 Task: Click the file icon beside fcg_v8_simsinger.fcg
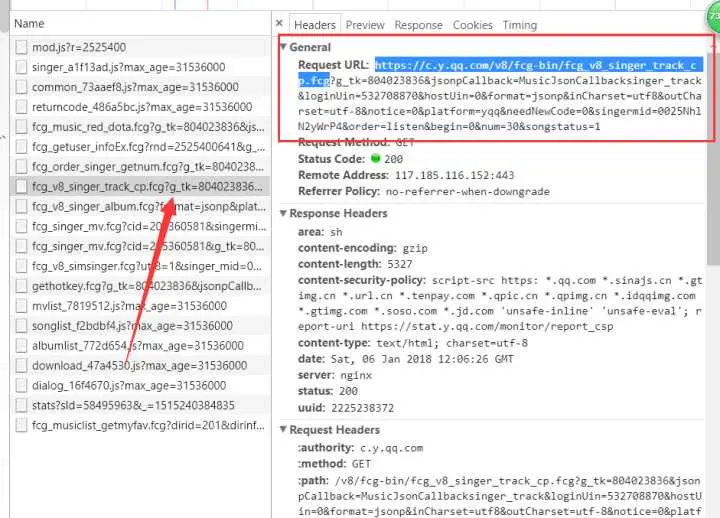(x=21, y=266)
